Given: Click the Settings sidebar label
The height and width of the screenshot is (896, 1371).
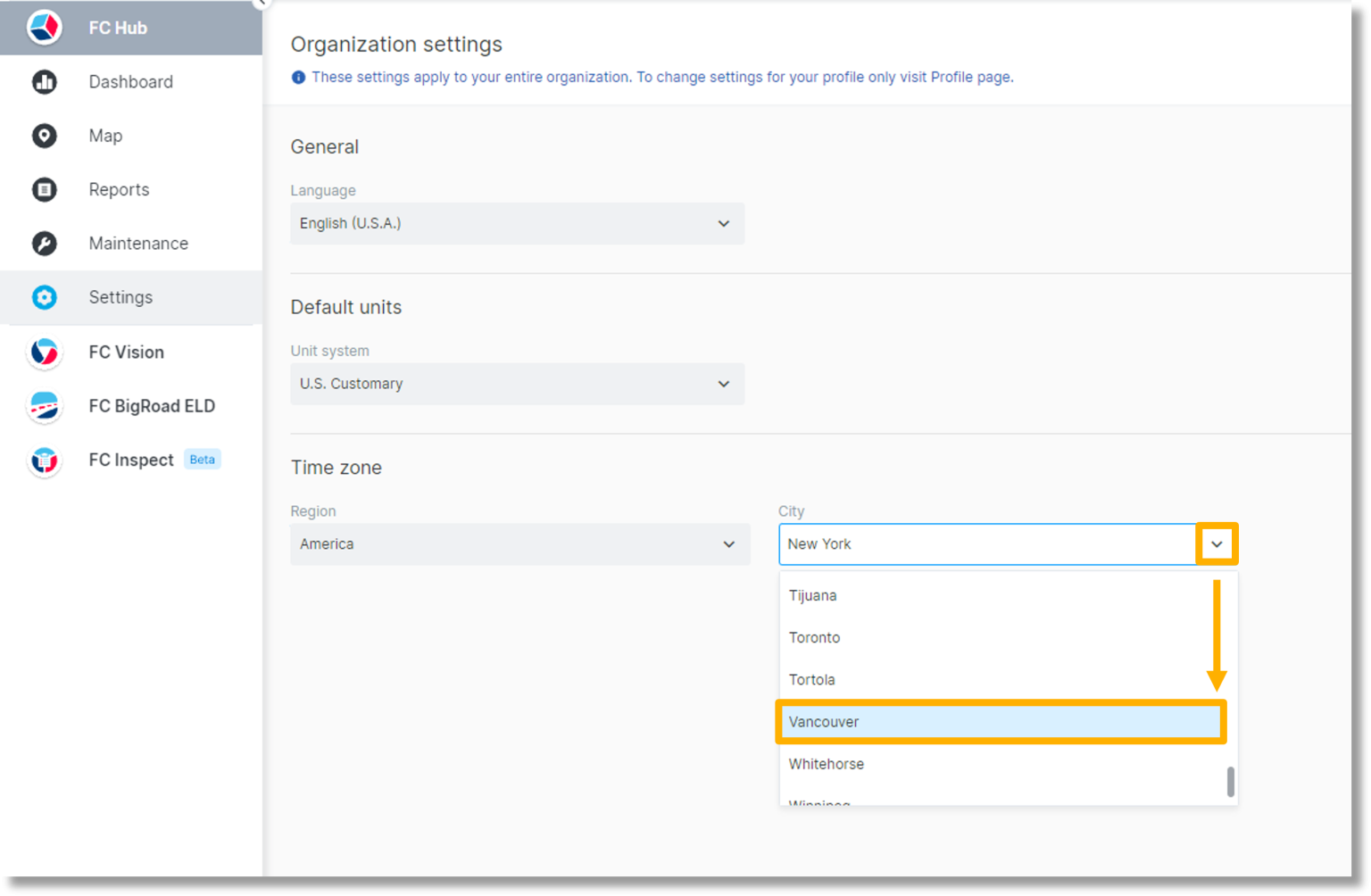Looking at the screenshot, I should pyautogui.click(x=120, y=297).
